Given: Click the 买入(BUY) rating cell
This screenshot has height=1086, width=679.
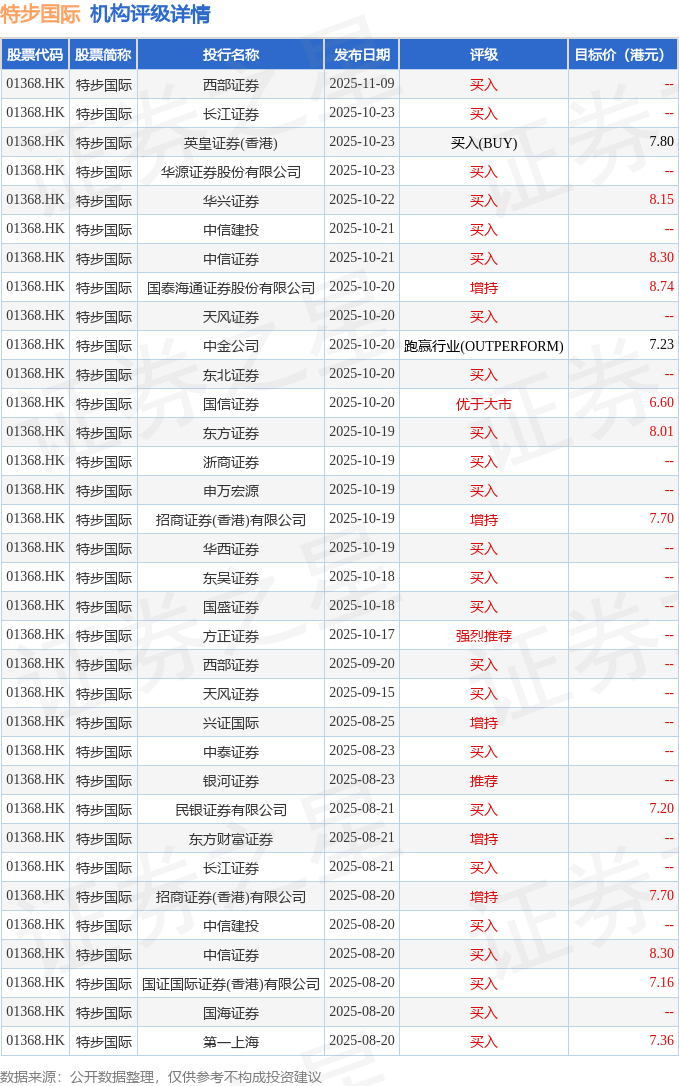Looking at the screenshot, I should [x=484, y=143].
